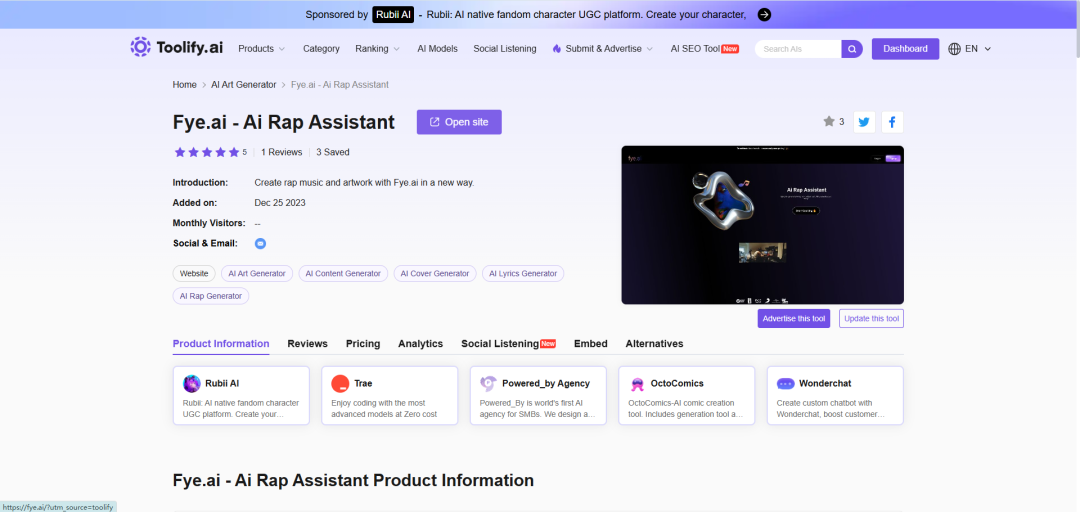Click Advertise this tool button
Viewport: 1080px width, 512px height.
click(x=794, y=318)
